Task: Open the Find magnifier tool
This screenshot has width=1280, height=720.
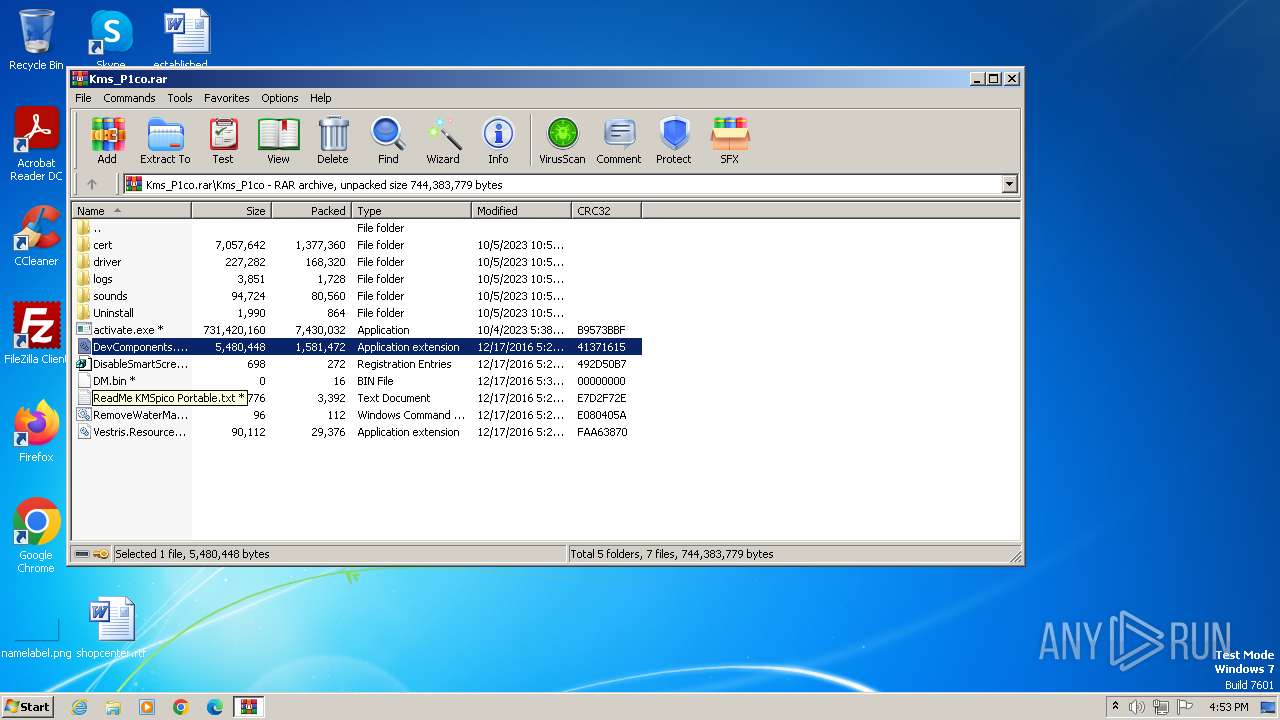Action: [388, 140]
